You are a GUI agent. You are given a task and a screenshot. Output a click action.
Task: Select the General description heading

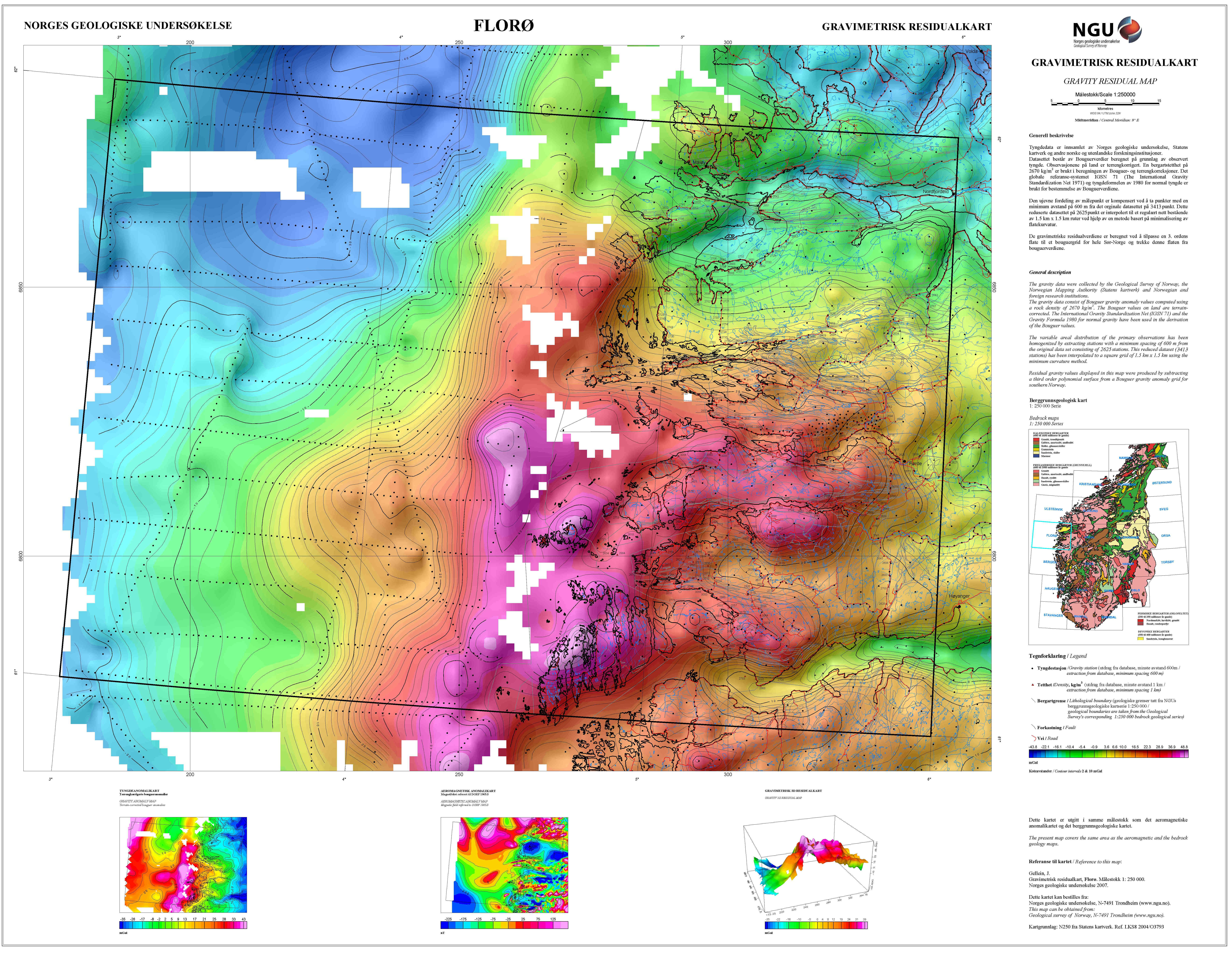(x=1050, y=272)
